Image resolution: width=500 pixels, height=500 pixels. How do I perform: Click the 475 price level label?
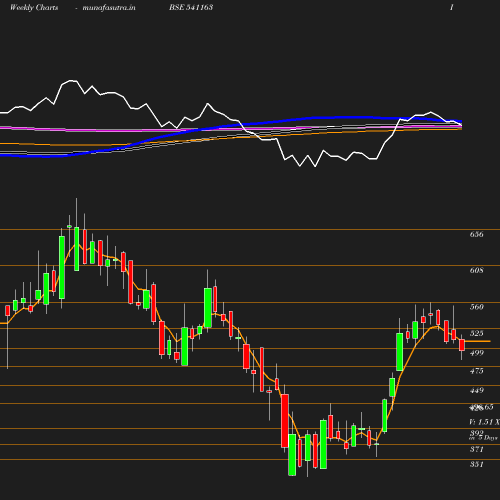tap(476, 371)
